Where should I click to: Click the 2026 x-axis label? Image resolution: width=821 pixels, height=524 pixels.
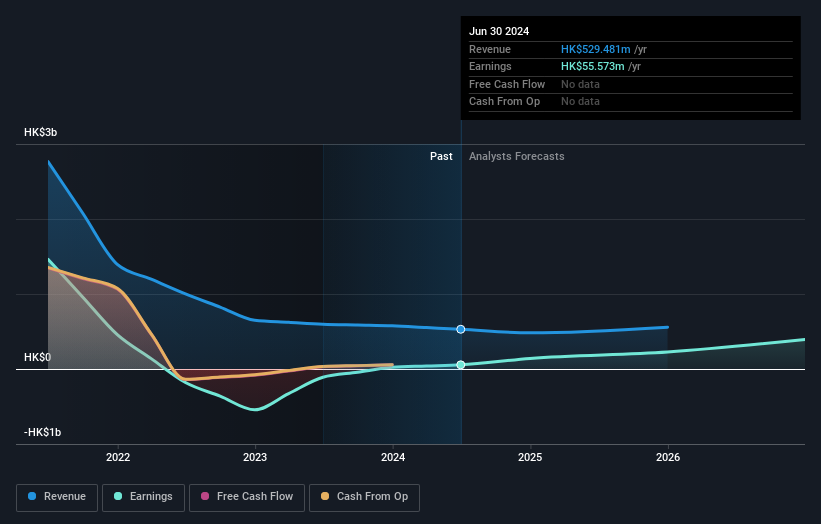pyautogui.click(x=668, y=458)
